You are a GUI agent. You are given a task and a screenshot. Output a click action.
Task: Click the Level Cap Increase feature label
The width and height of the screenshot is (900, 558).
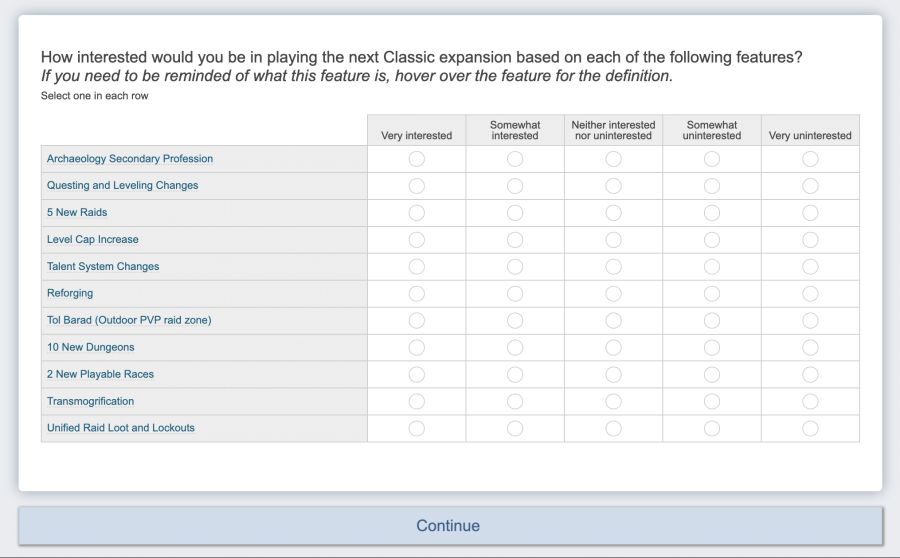[x=93, y=240]
